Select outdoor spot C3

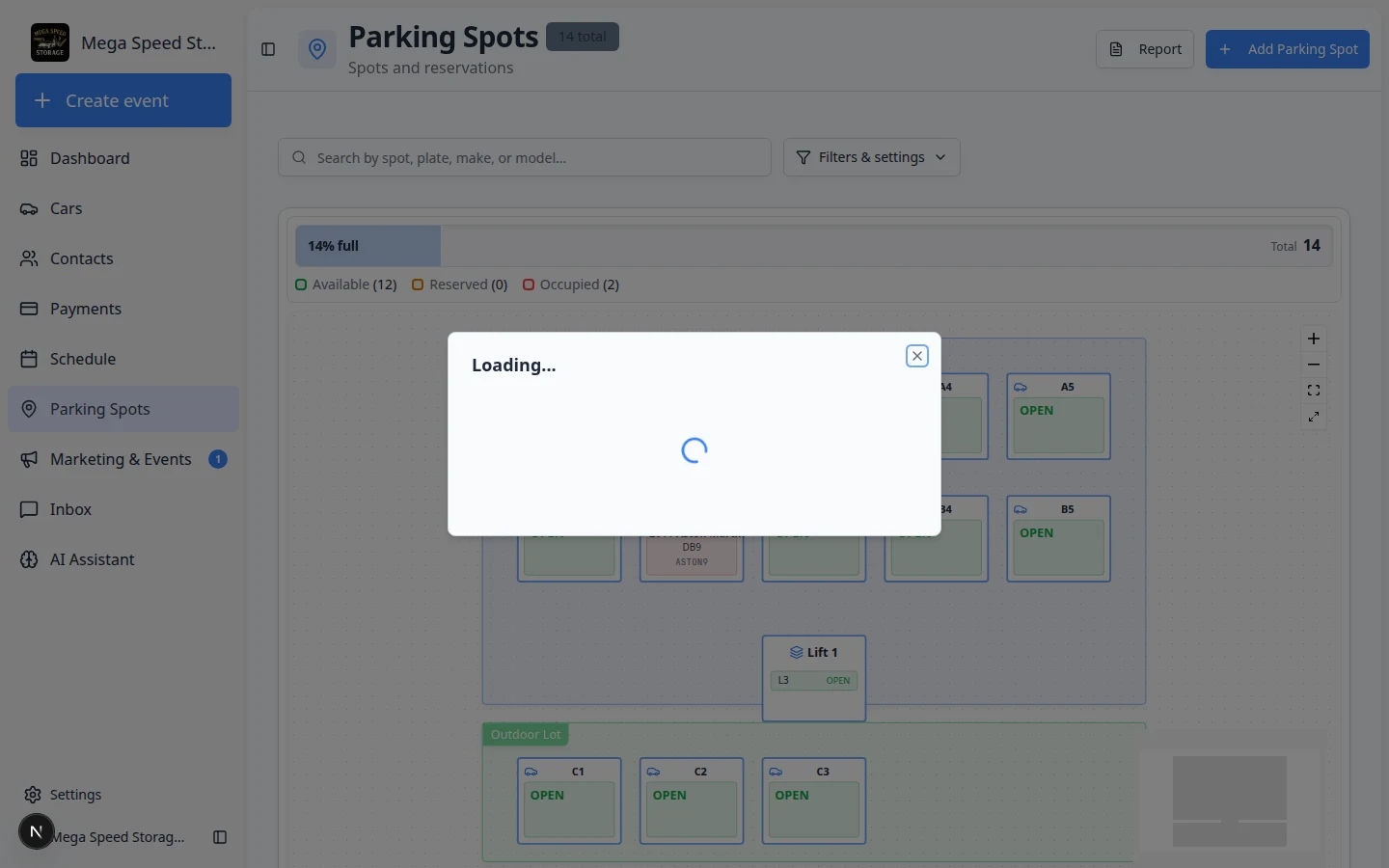click(x=814, y=801)
